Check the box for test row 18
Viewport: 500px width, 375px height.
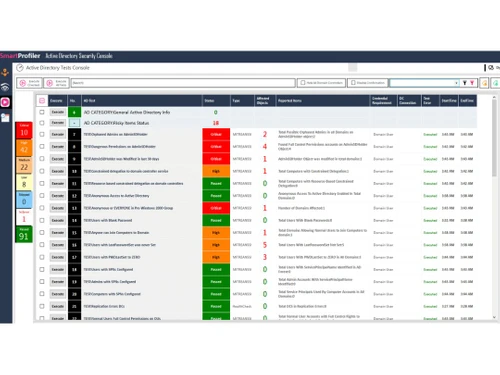pyautogui.click(x=42, y=269)
